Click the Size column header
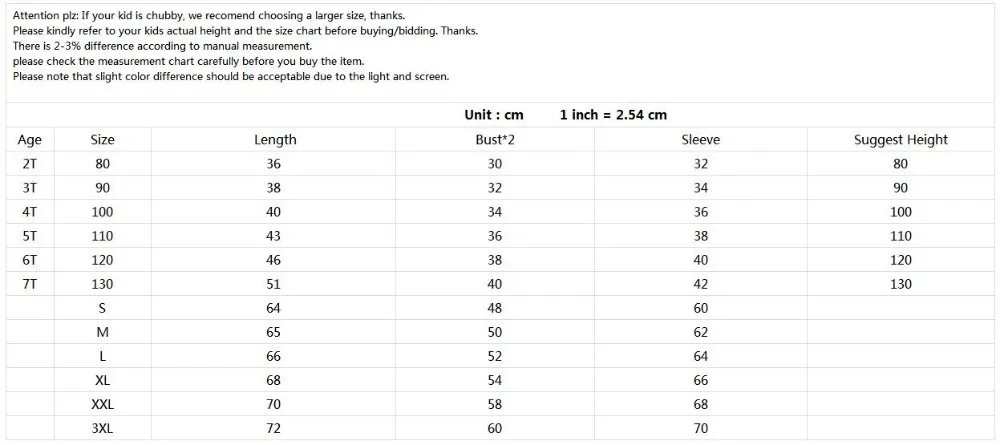 (103, 140)
